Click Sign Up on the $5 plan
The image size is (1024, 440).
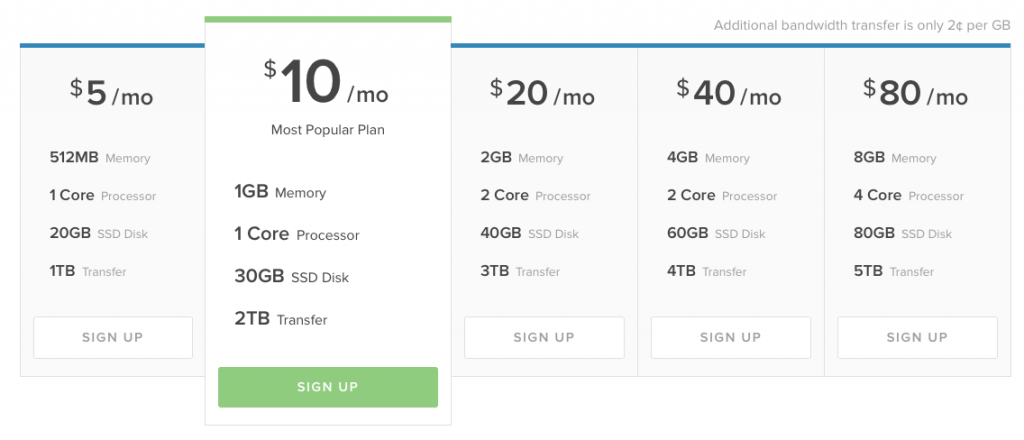[x=113, y=338]
